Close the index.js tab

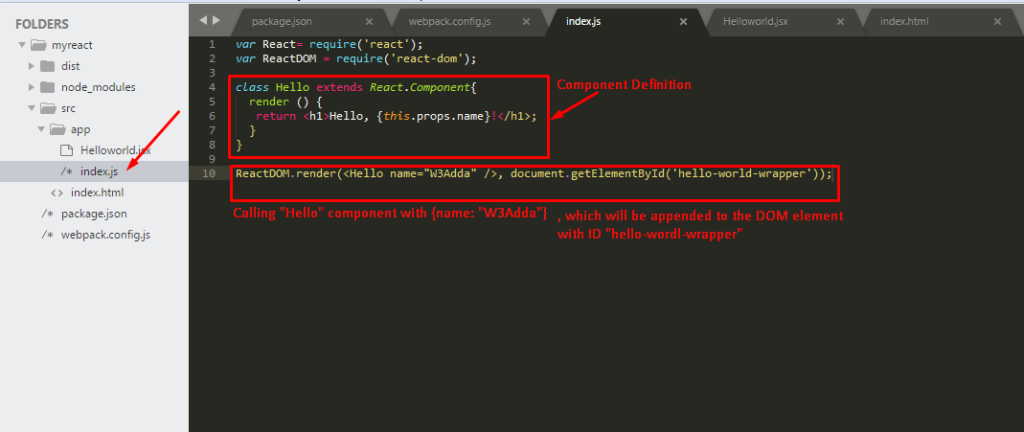click(684, 22)
